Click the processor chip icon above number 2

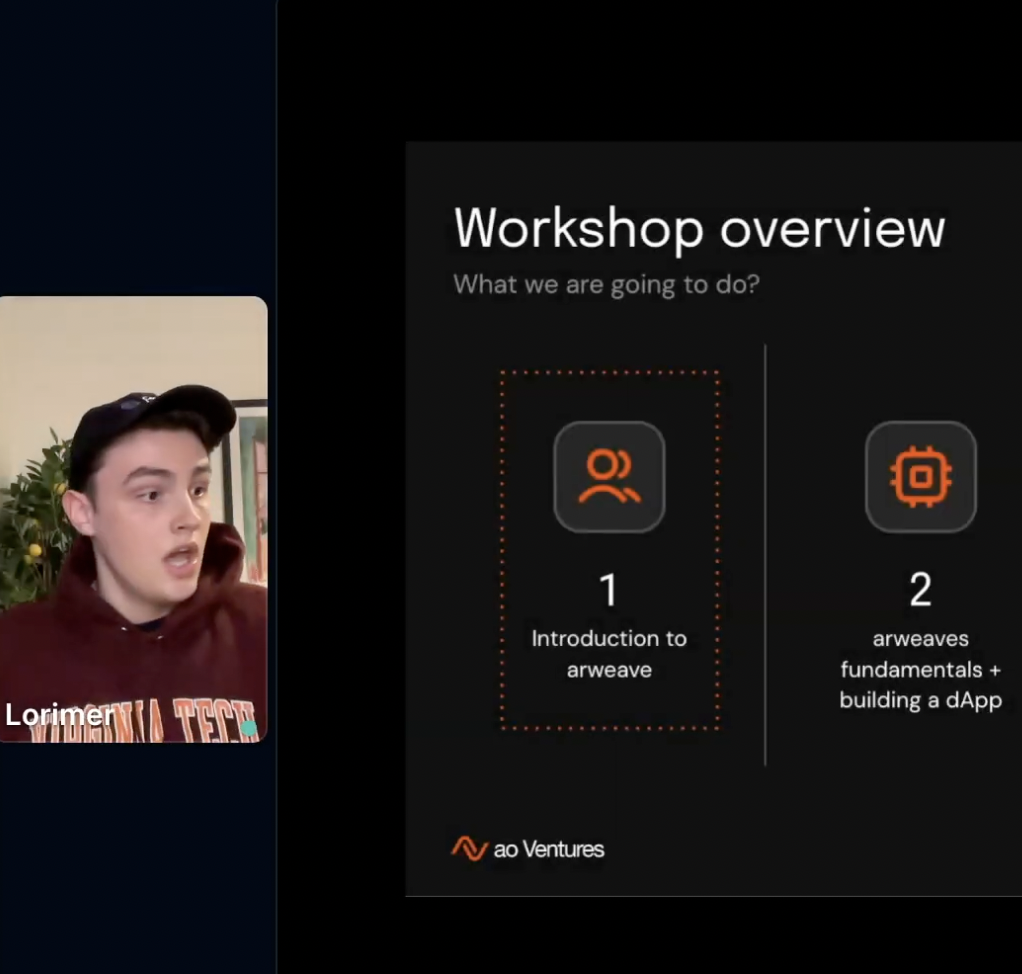tap(920, 477)
